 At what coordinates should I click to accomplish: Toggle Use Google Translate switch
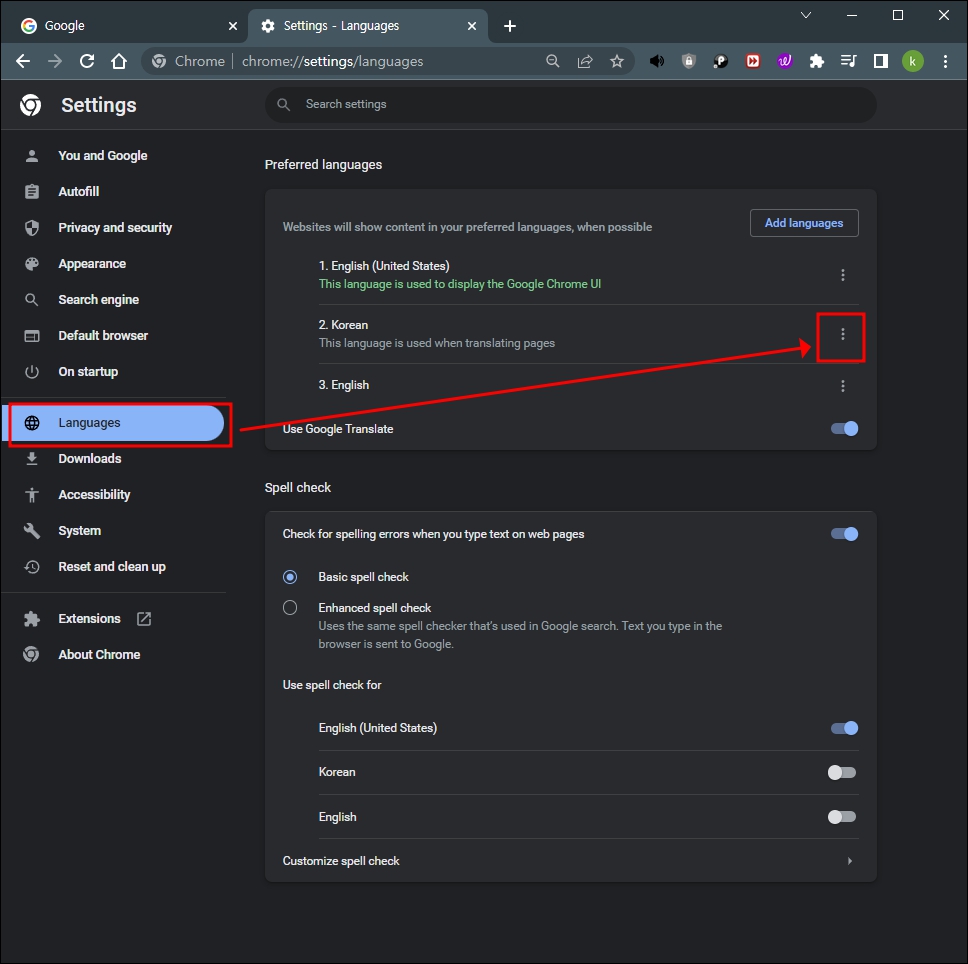tap(844, 428)
